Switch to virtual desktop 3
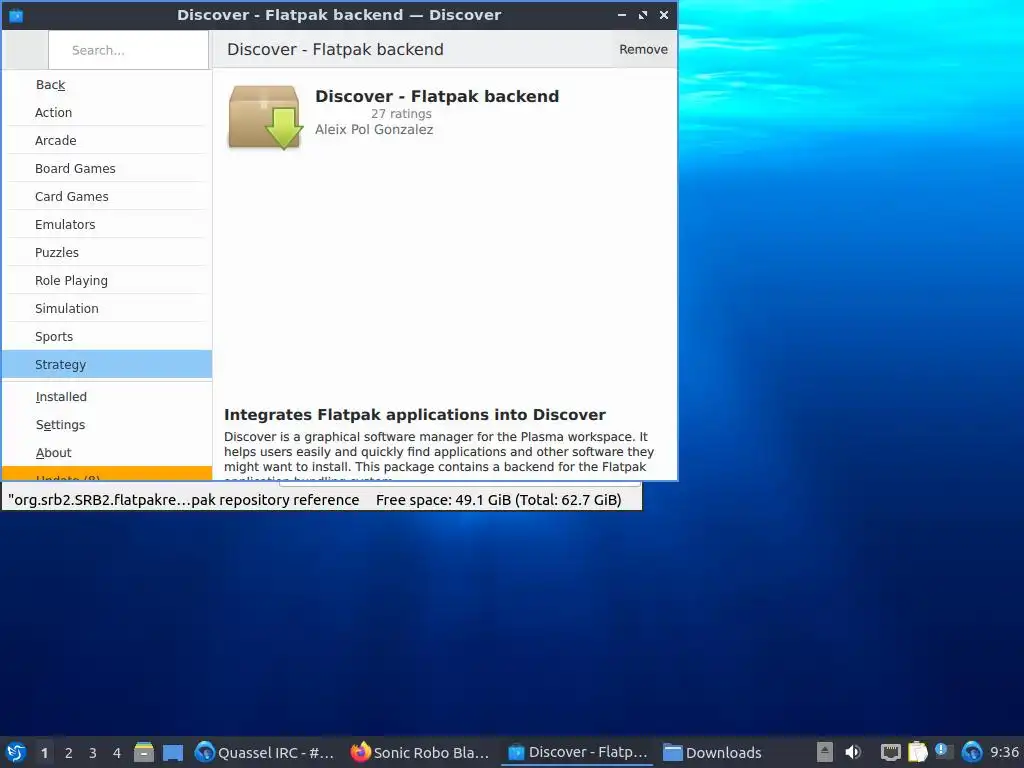 (x=93, y=752)
